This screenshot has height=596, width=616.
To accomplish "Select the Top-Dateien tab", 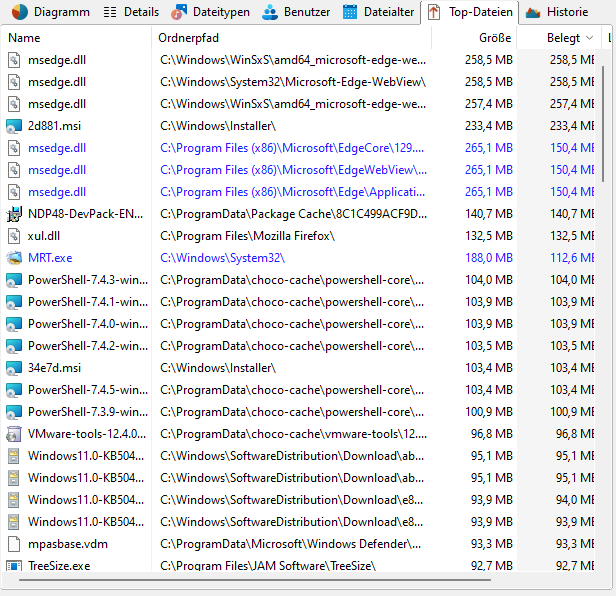I will [470, 12].
